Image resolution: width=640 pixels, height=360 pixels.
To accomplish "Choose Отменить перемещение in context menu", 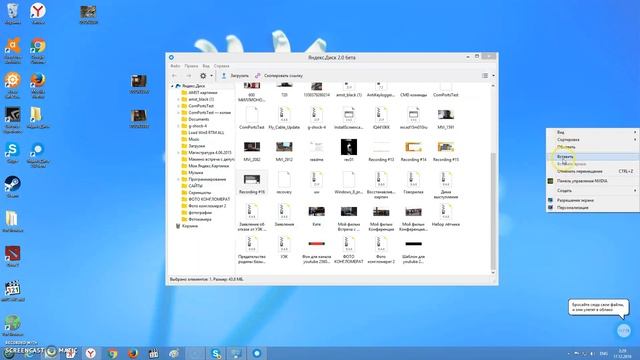I will [593, 171].
